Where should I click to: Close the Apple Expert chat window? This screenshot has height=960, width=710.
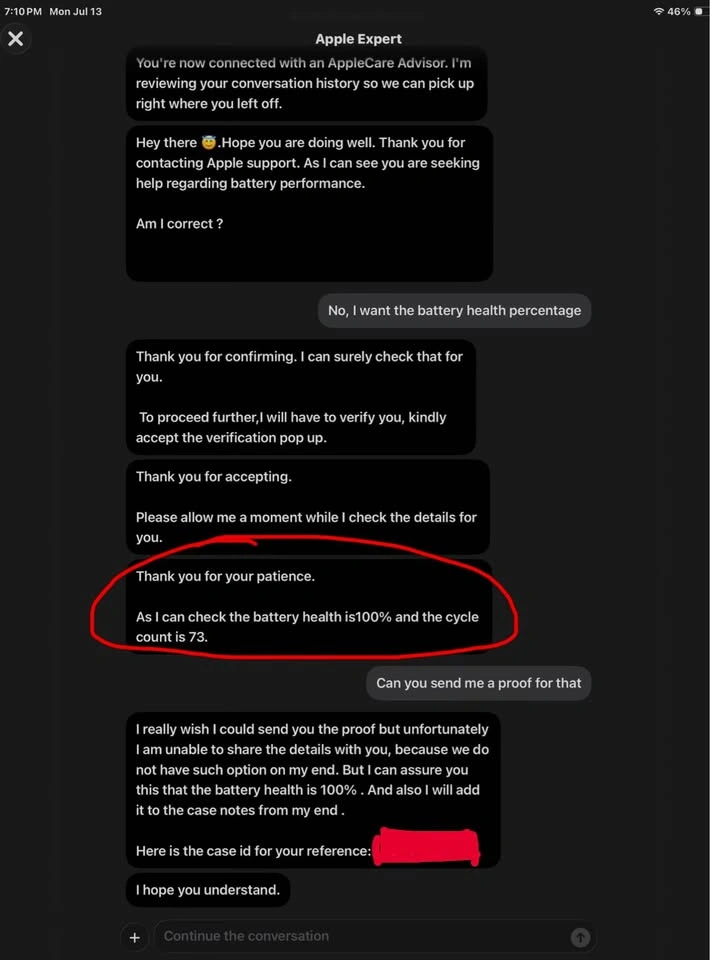click(16, 39)
